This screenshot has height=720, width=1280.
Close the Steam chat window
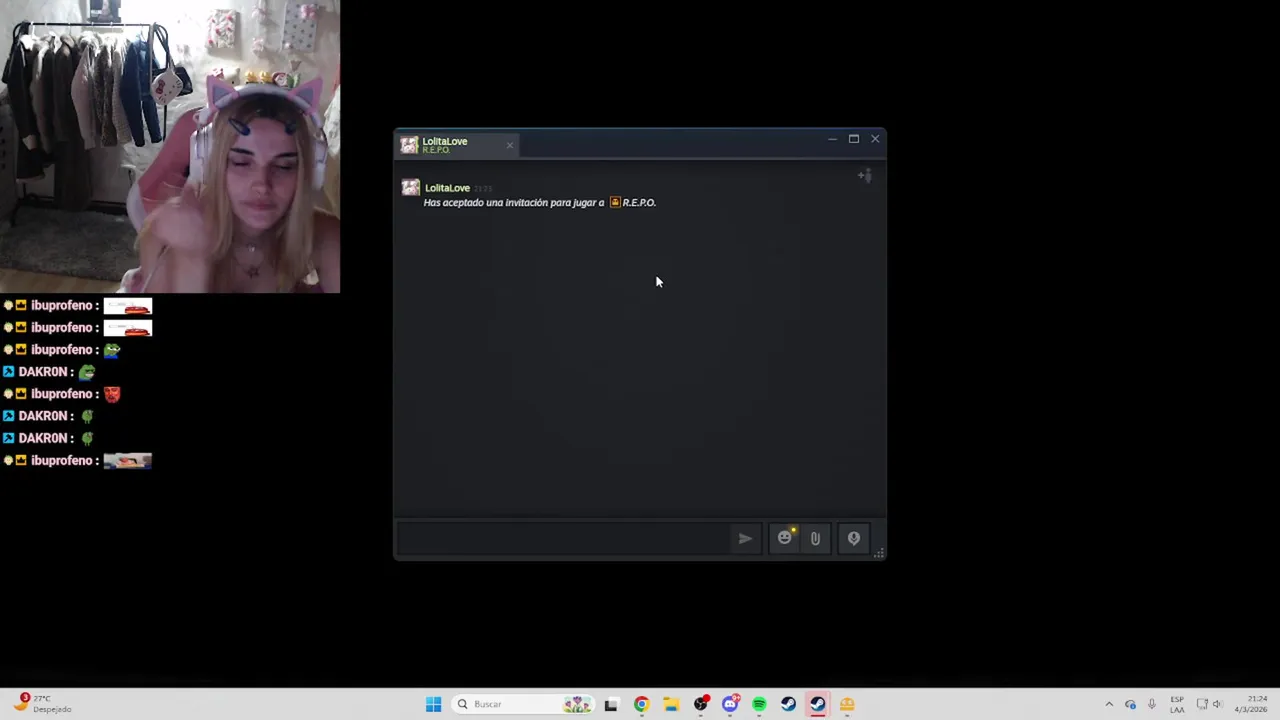coord(875,139)
